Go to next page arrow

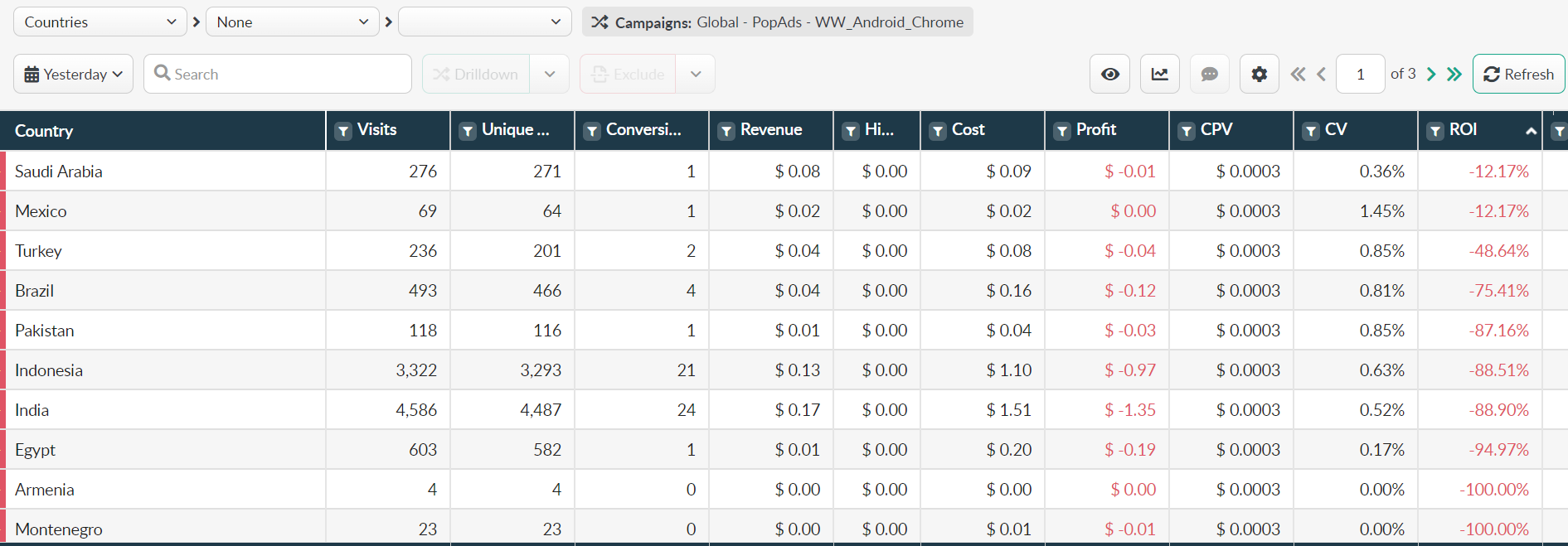click(1431, 74)
